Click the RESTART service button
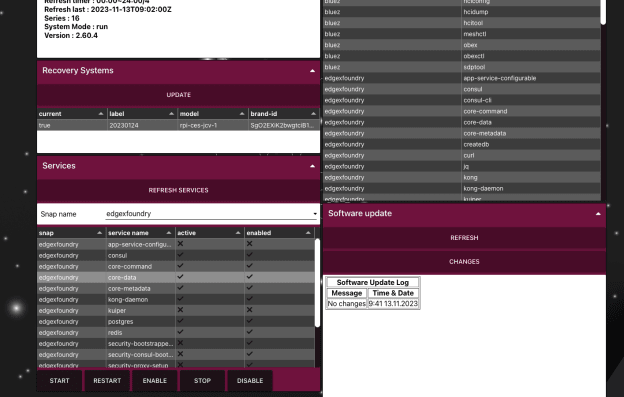Screen dimensions: 624x397 [x=107, y=381]
